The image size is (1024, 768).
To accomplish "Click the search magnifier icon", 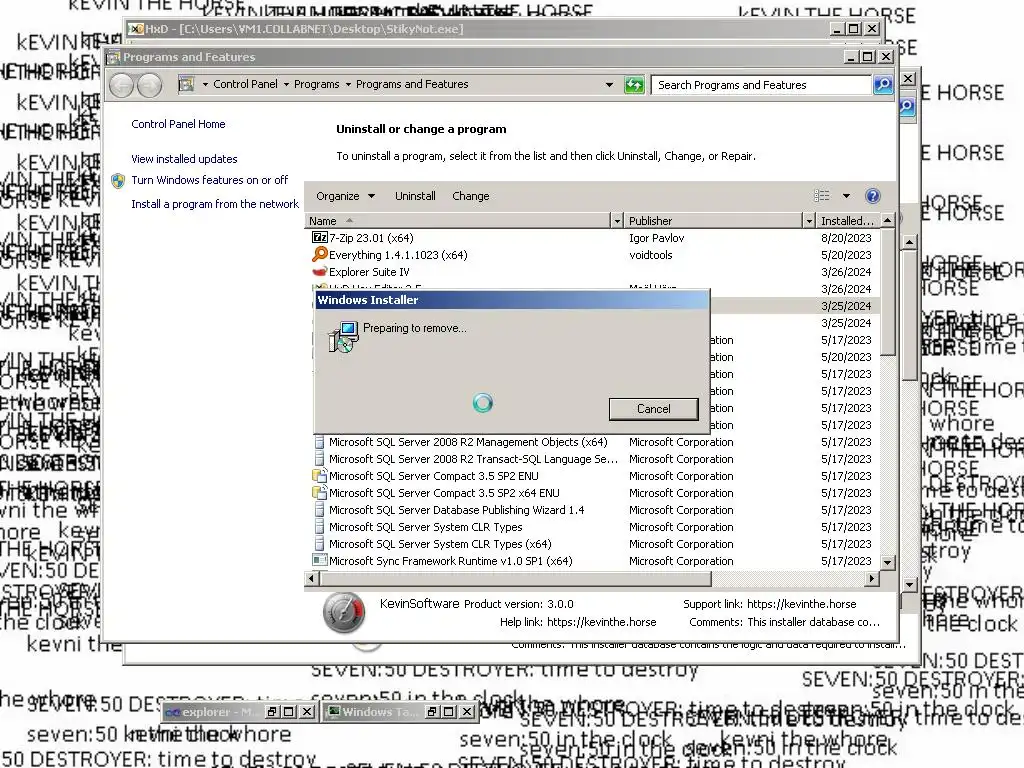I will (883, 85).
